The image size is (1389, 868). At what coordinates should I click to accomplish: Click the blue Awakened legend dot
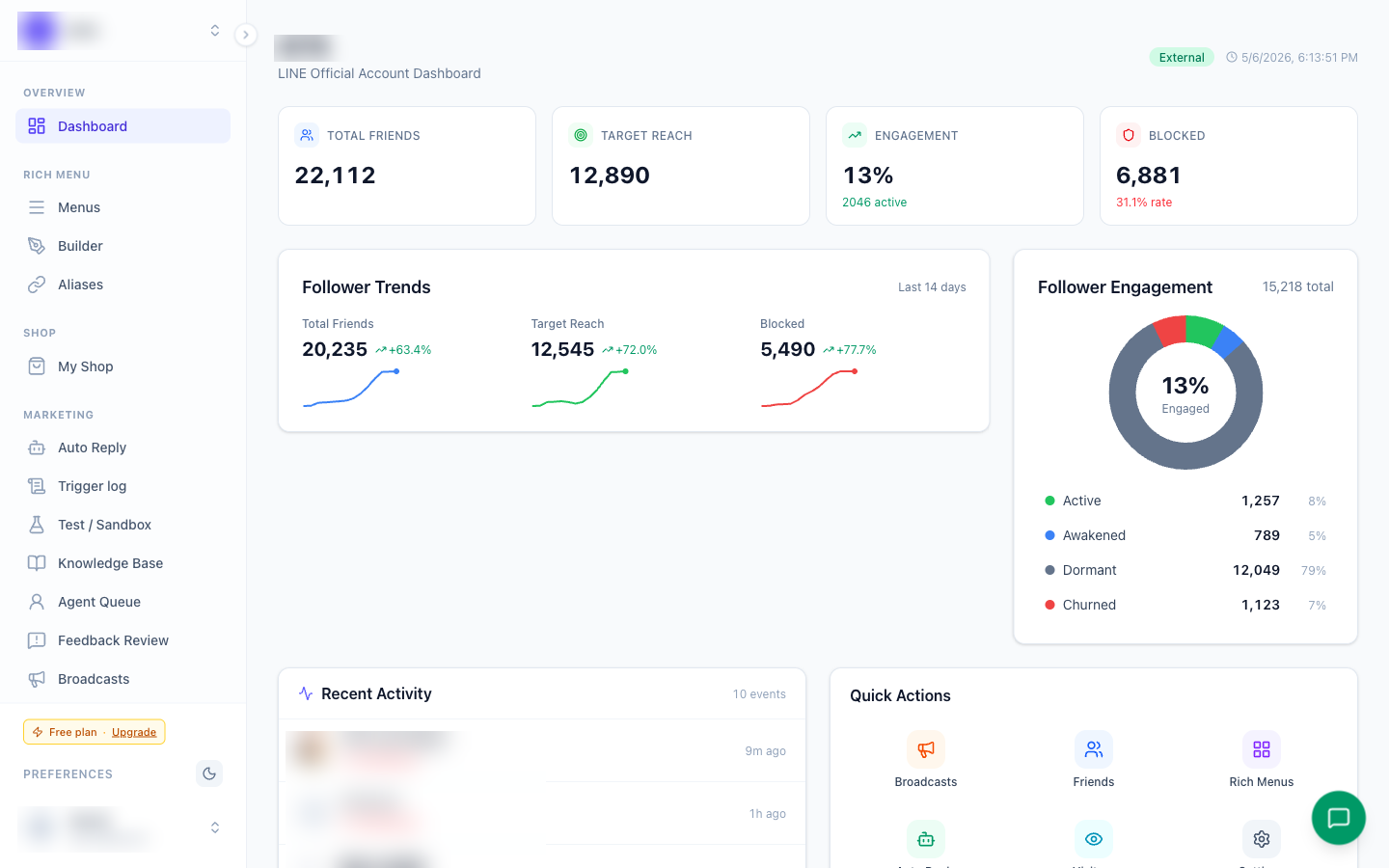tap(1049, 535)
